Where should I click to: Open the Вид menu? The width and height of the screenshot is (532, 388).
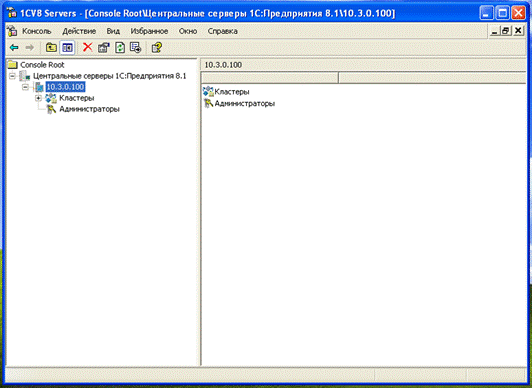pyautogui.click(x=113, y=31)
